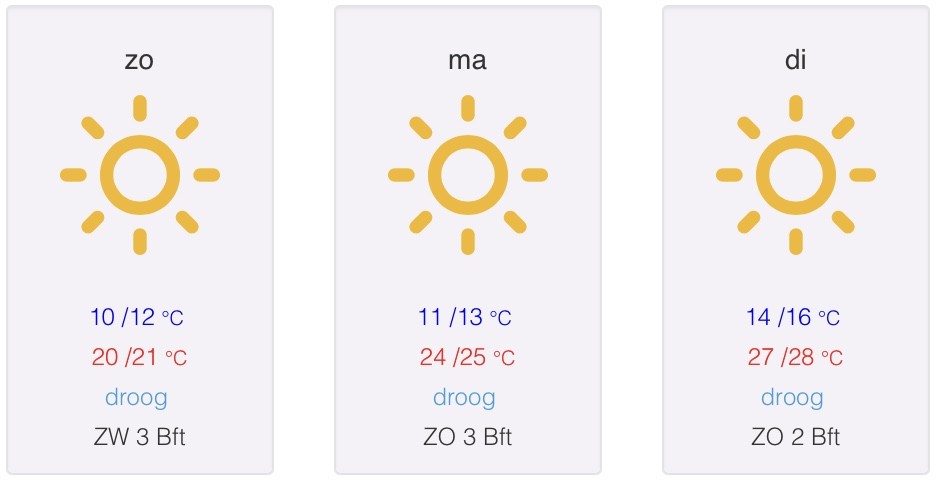
Task: Click the ZW 3 Bft wind text
Action: click(x=140, y=437)
